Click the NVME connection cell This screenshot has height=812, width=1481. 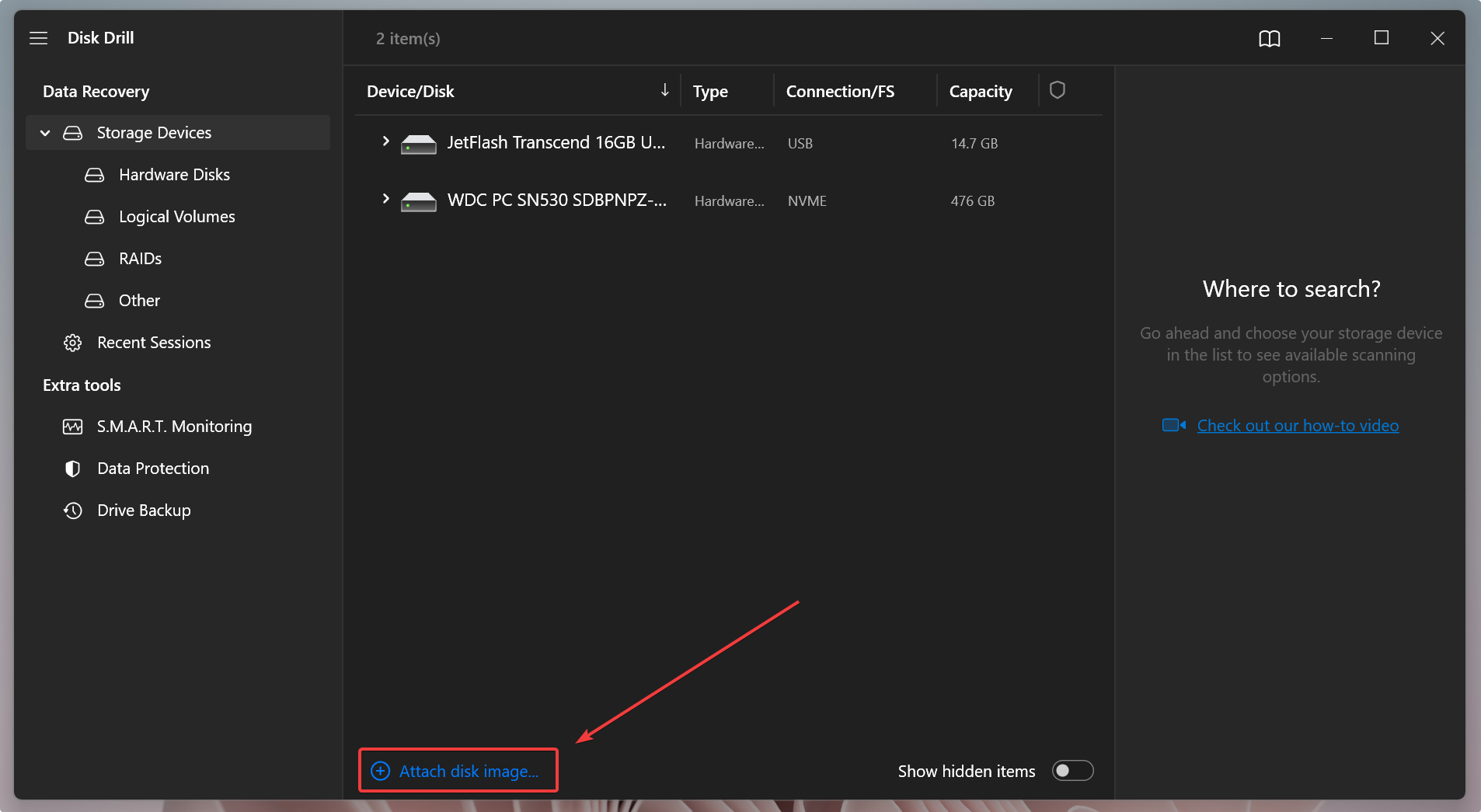807,201
